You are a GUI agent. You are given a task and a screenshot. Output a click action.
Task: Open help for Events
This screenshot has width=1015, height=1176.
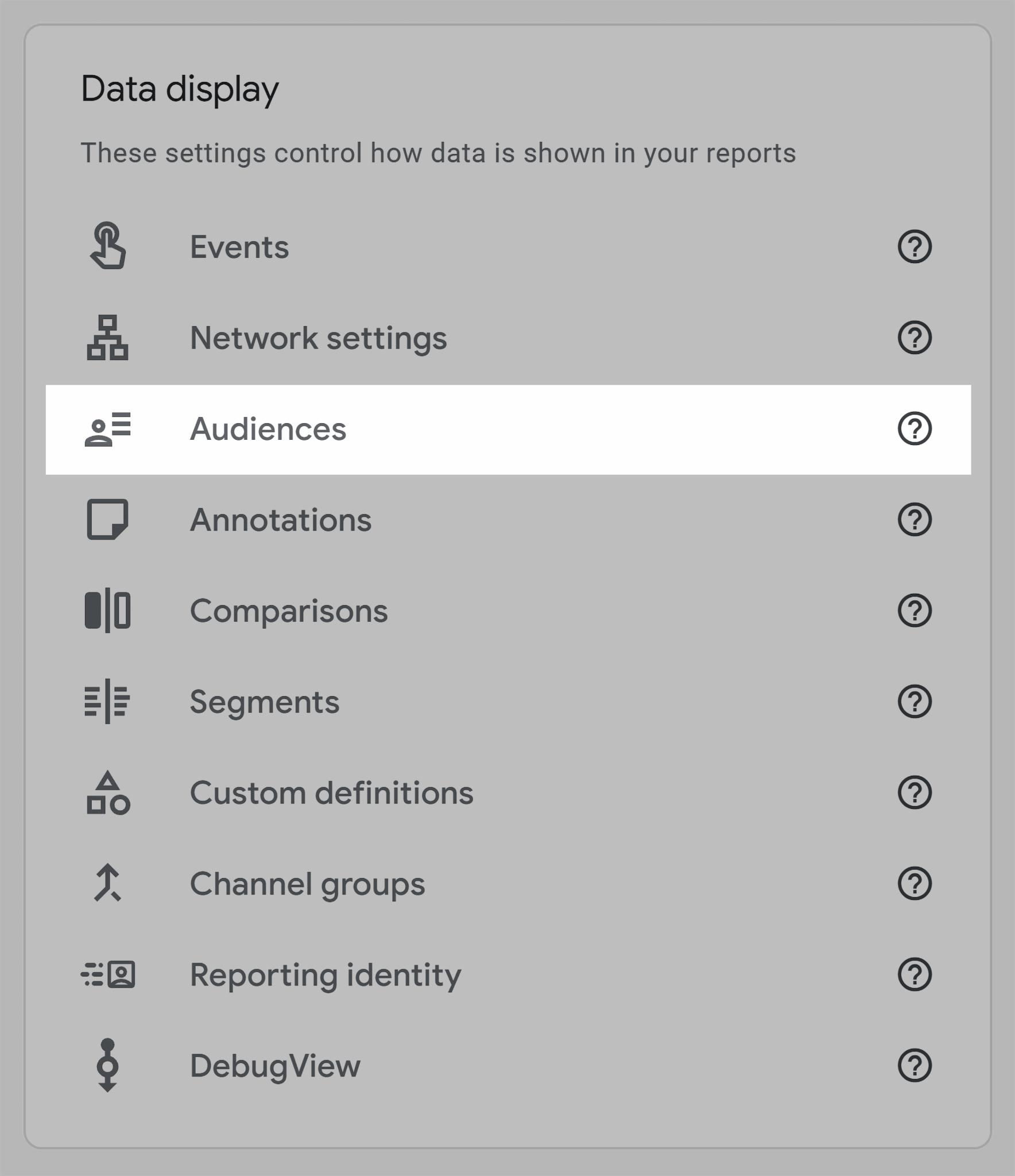click(915, 247)
